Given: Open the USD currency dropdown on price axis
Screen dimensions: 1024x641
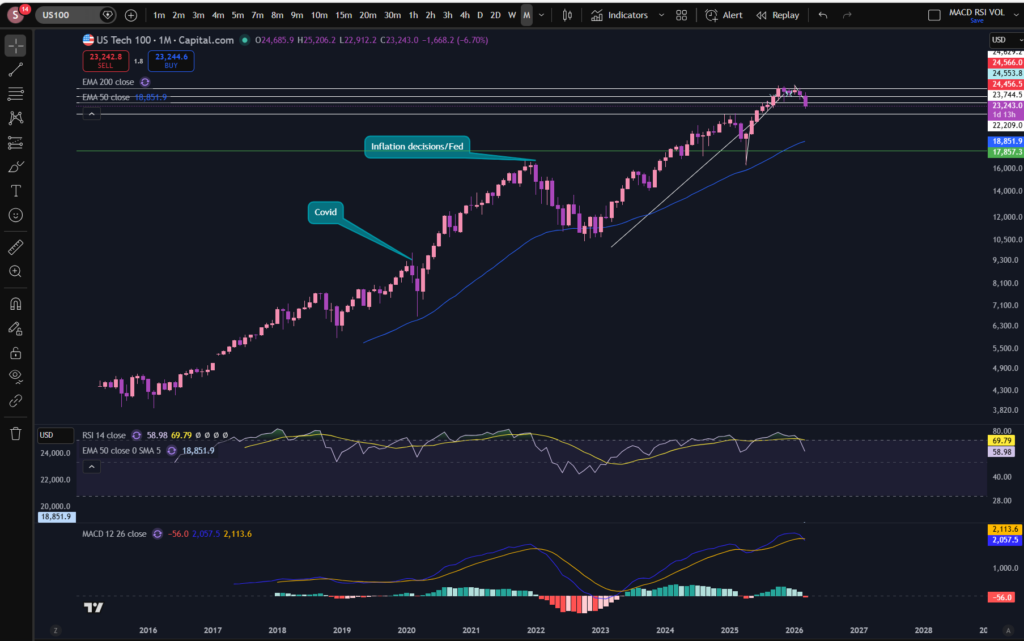Looking at the screenshot, I should (1006, 40).
